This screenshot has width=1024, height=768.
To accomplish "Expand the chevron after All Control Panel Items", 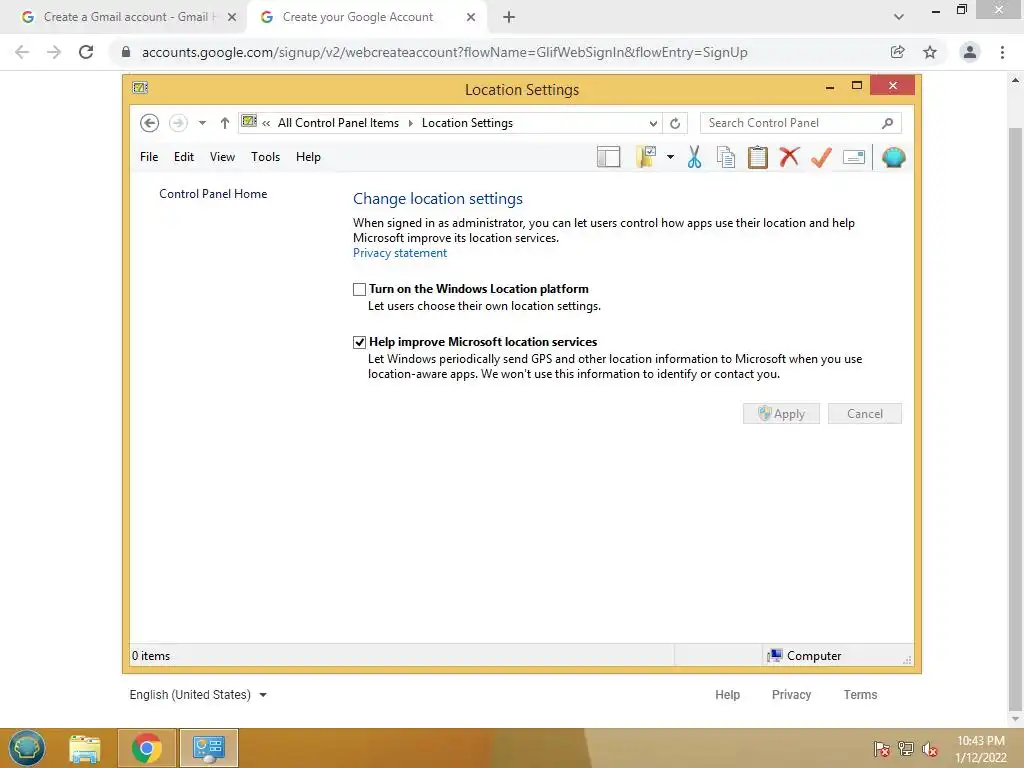I will click(x=411, y=123).
